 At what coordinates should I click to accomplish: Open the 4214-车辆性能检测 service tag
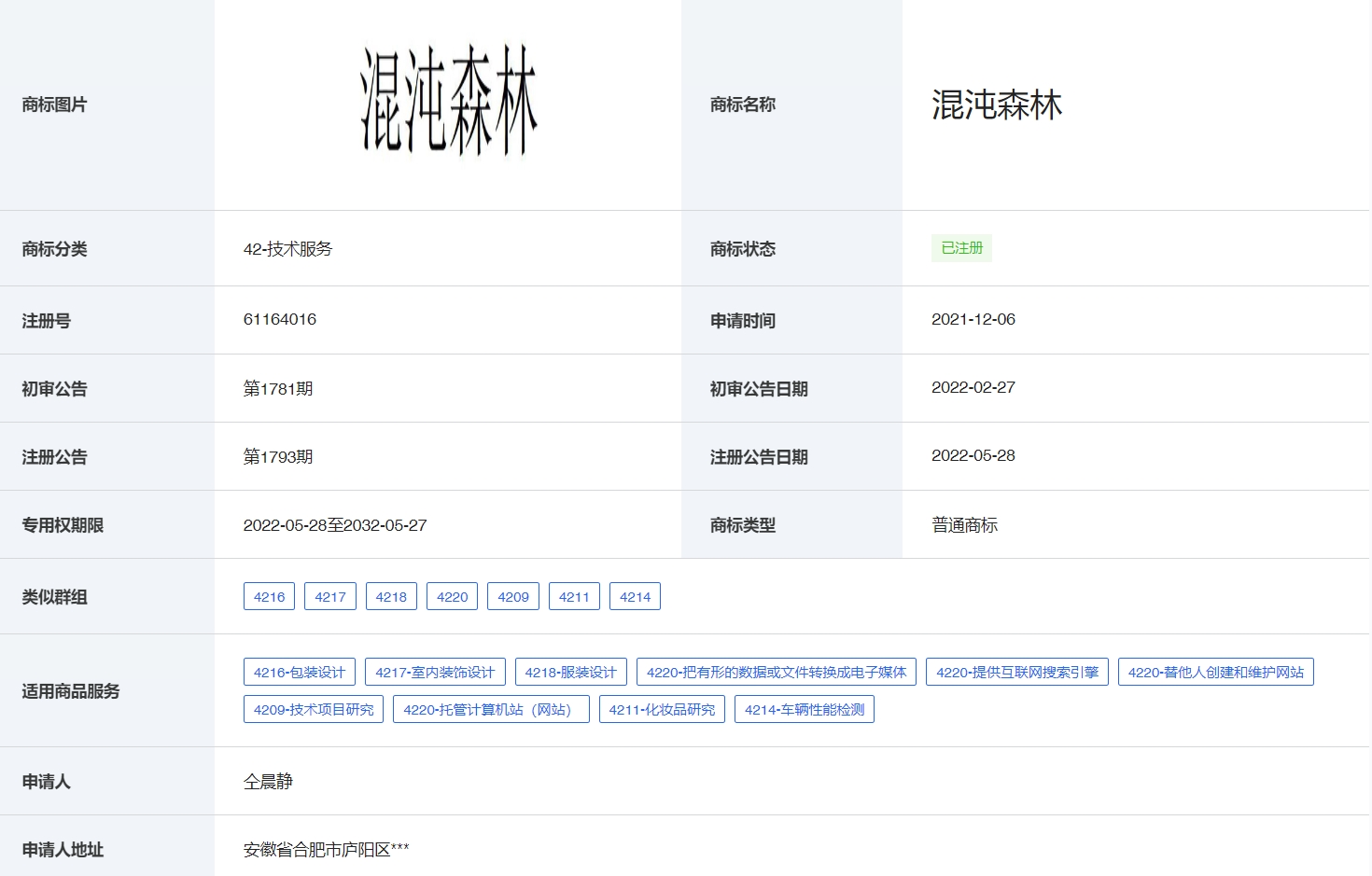805,709
